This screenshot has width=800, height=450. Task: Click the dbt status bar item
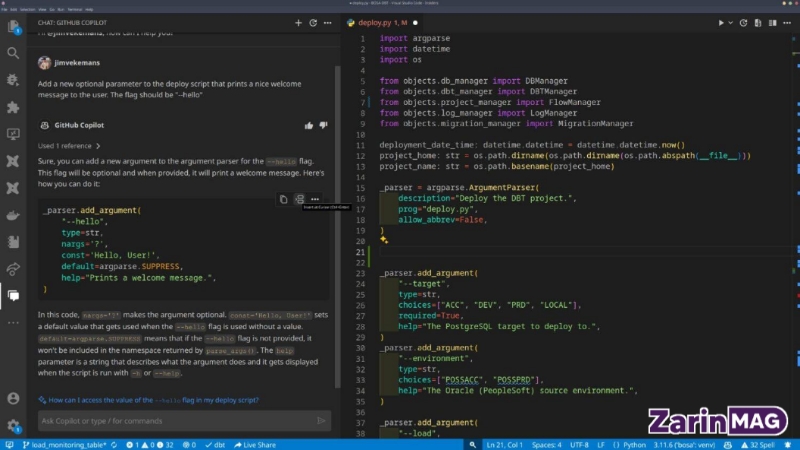[x=215, y=445]
